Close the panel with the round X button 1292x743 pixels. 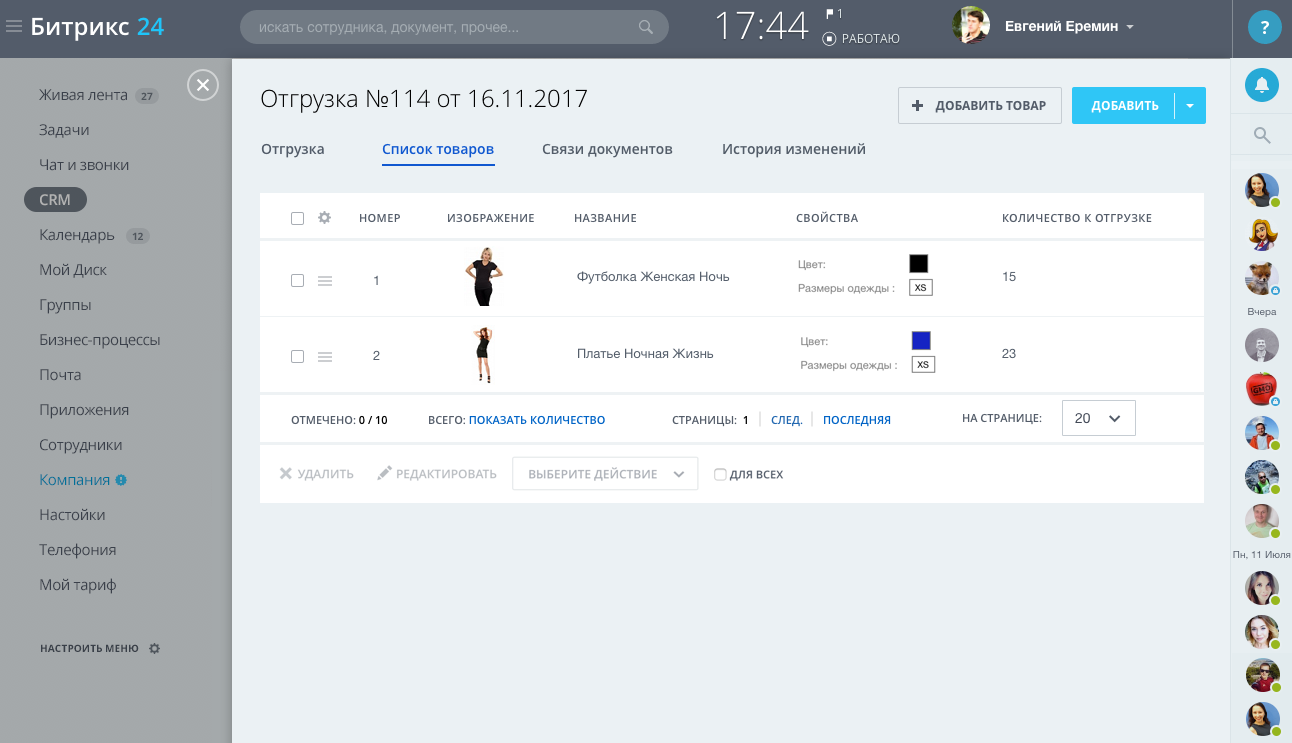click(202, 86)
